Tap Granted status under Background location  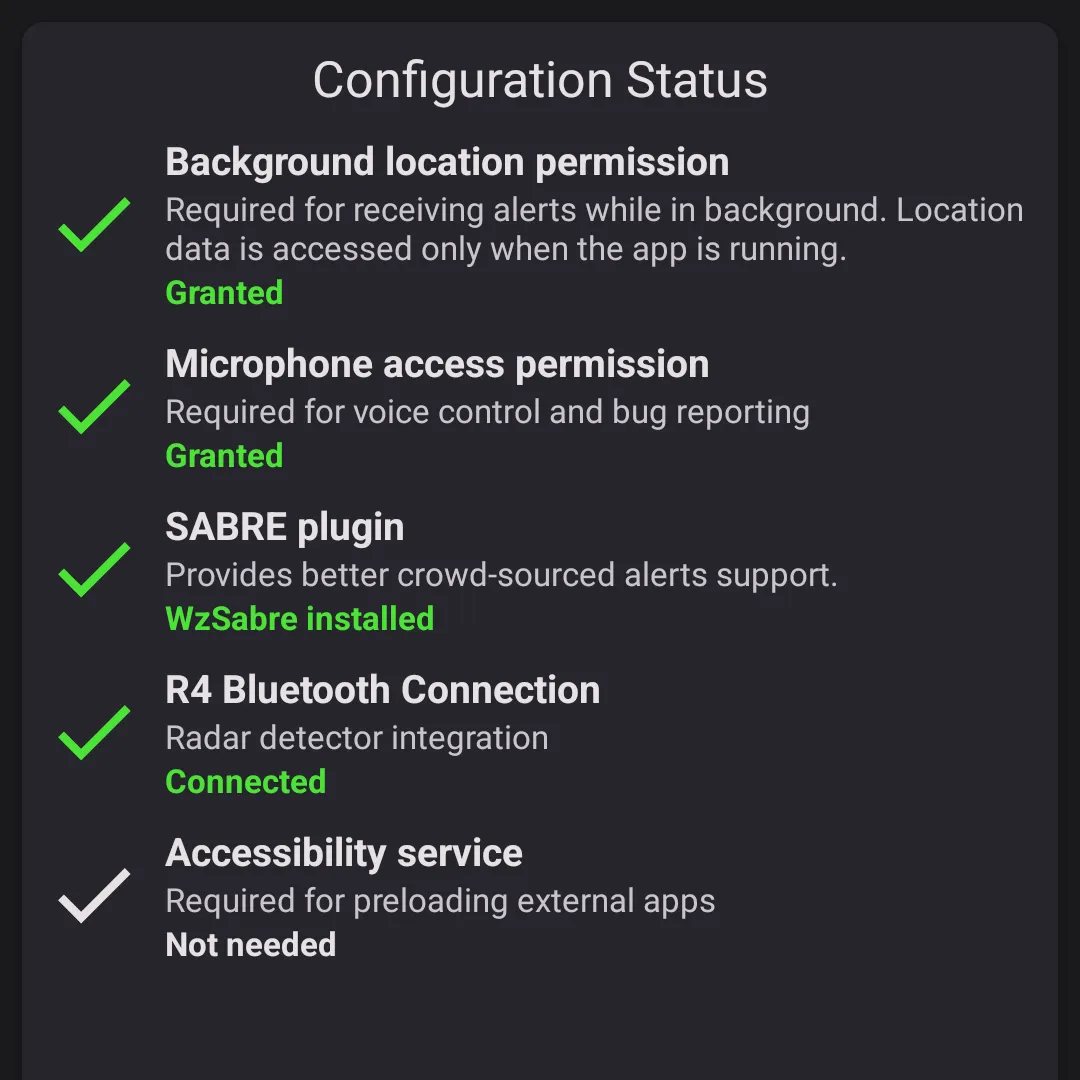click(224, 293)
